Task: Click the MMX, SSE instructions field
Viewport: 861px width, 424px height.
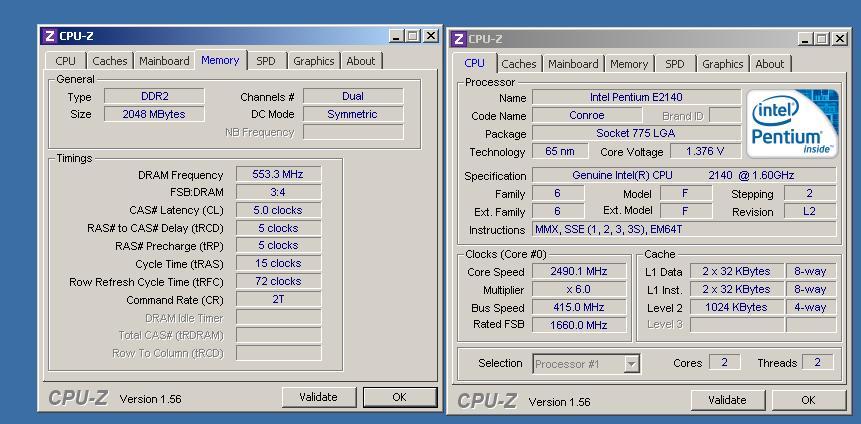Action: (x=684, y=230)
